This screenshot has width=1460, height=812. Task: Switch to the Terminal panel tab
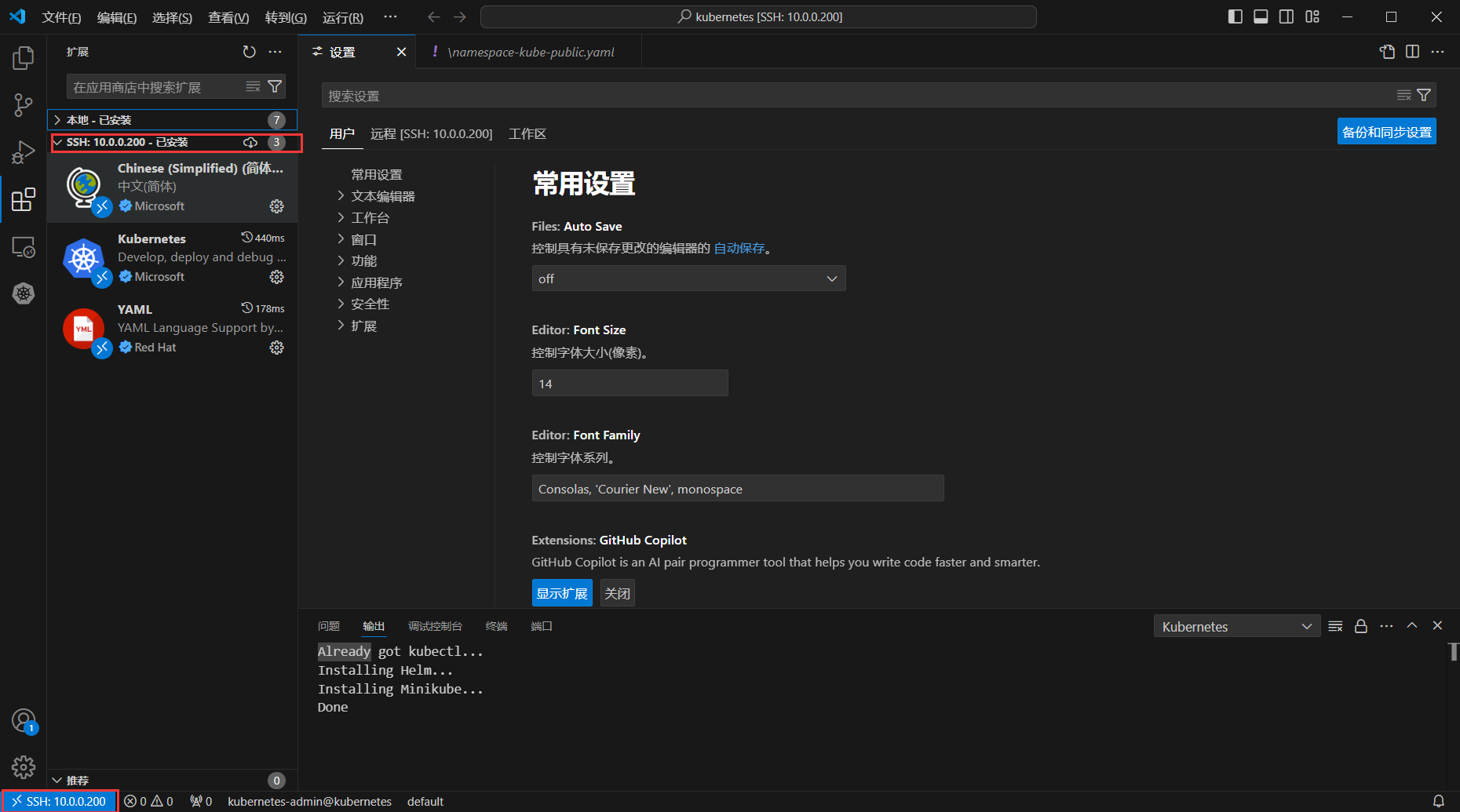coord(496,626)
